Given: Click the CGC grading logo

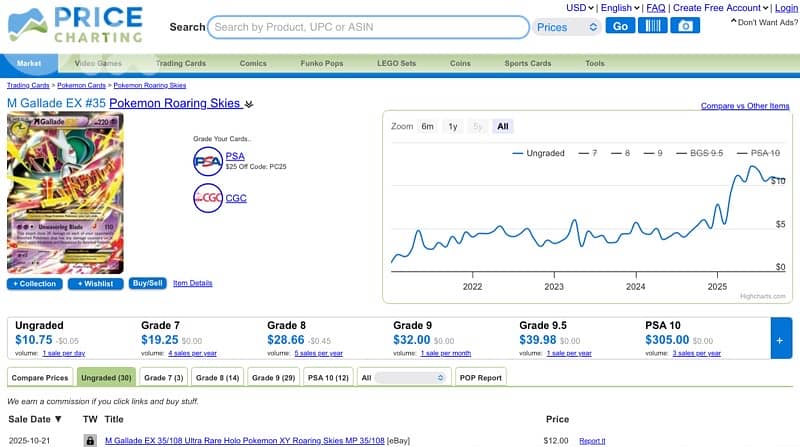Looking at the screenshot, I should coord(208,198).
